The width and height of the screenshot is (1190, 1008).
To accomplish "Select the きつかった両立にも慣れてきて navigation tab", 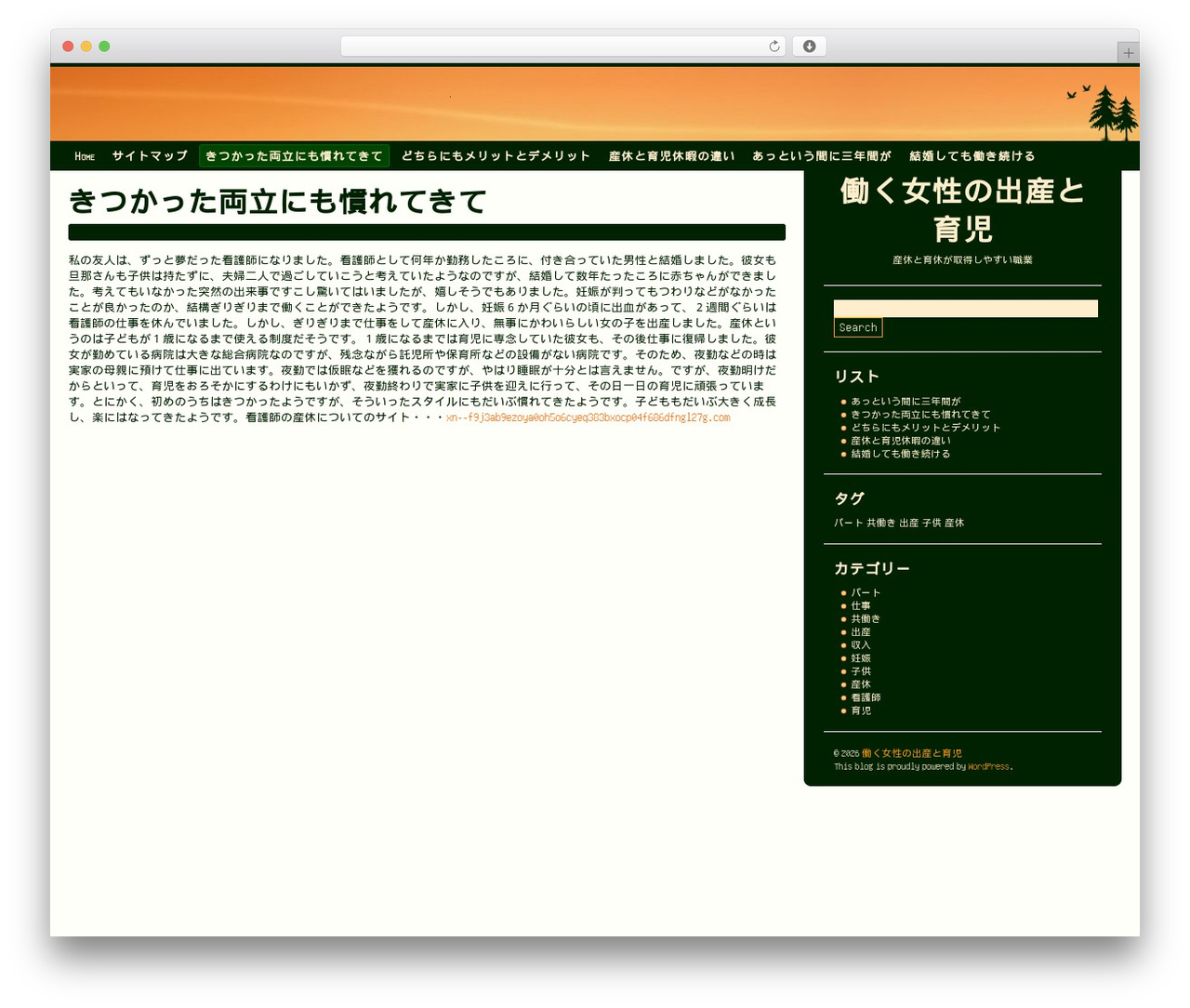I will 294,156.
